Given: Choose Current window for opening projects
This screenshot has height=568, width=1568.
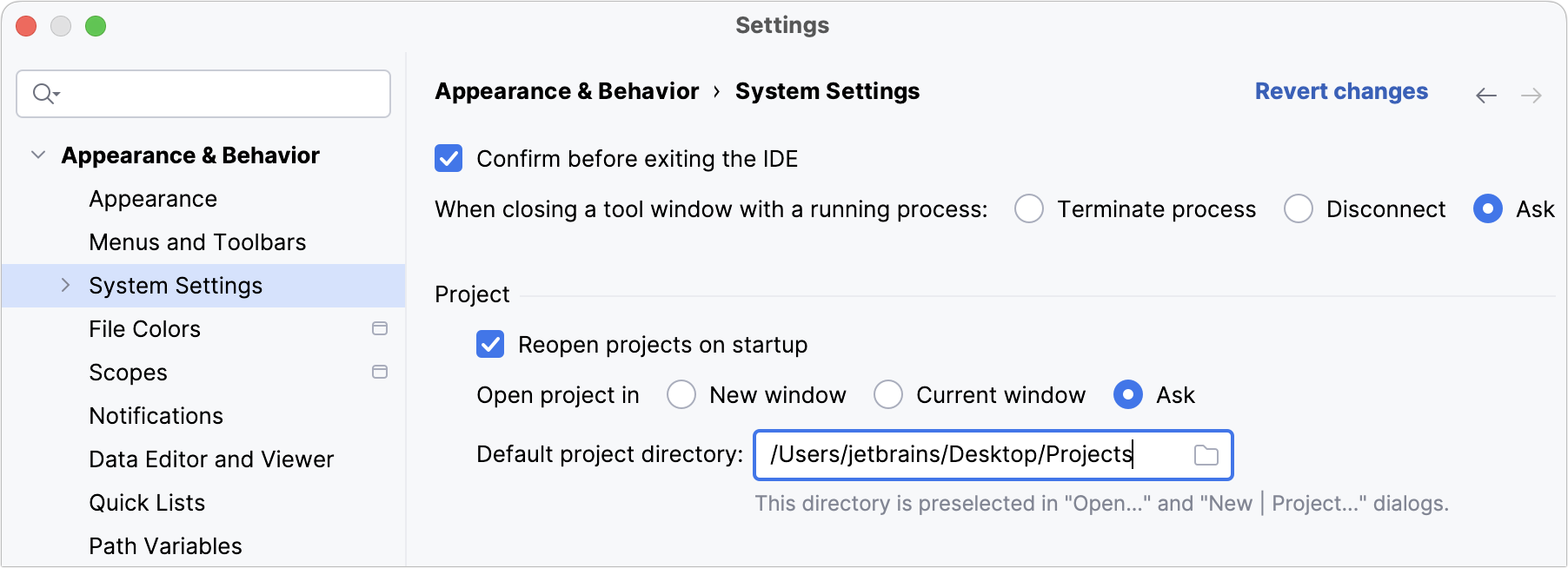Looking at the screenshot, I should point(888,395).
